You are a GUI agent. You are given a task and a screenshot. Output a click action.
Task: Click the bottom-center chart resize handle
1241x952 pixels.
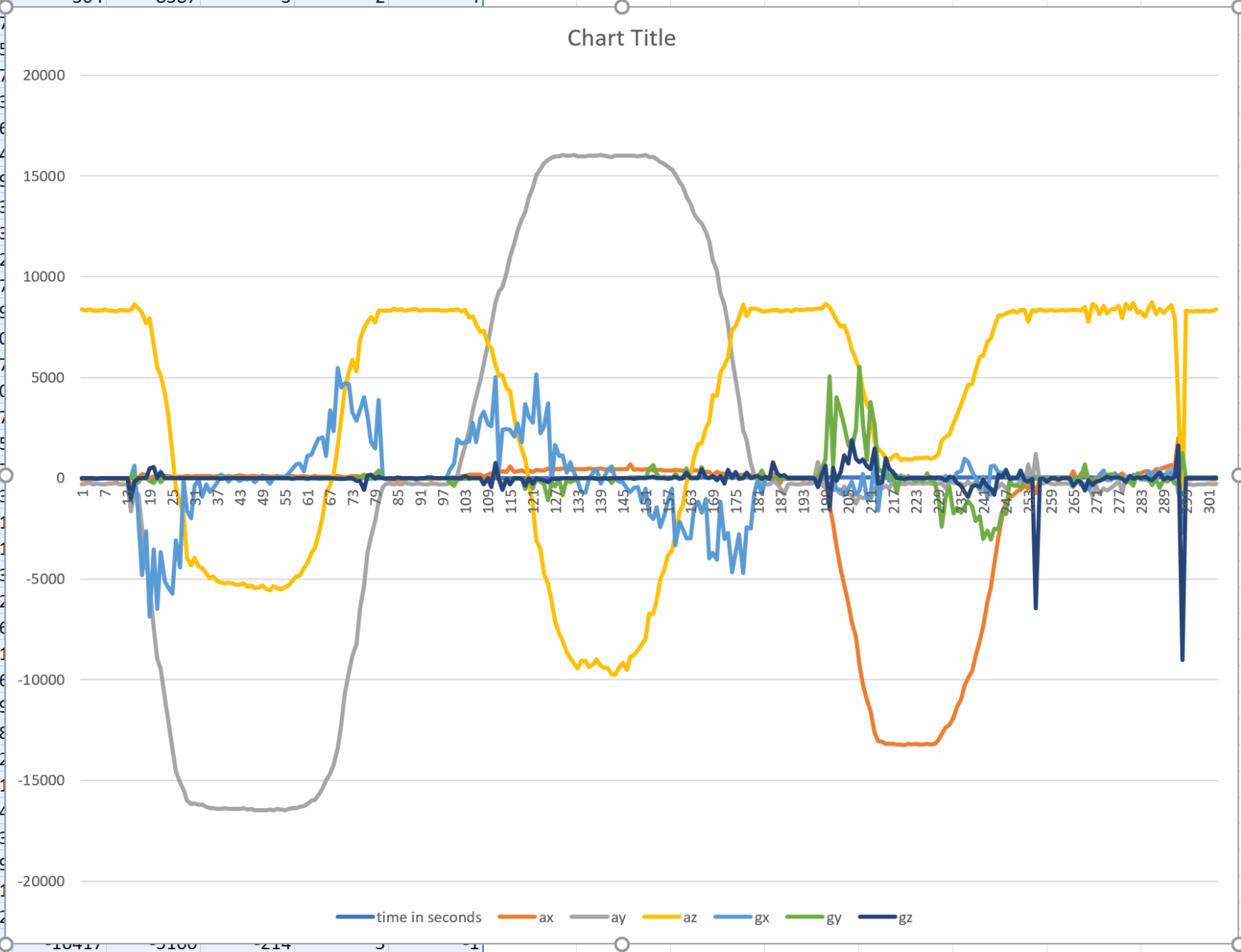622,944
